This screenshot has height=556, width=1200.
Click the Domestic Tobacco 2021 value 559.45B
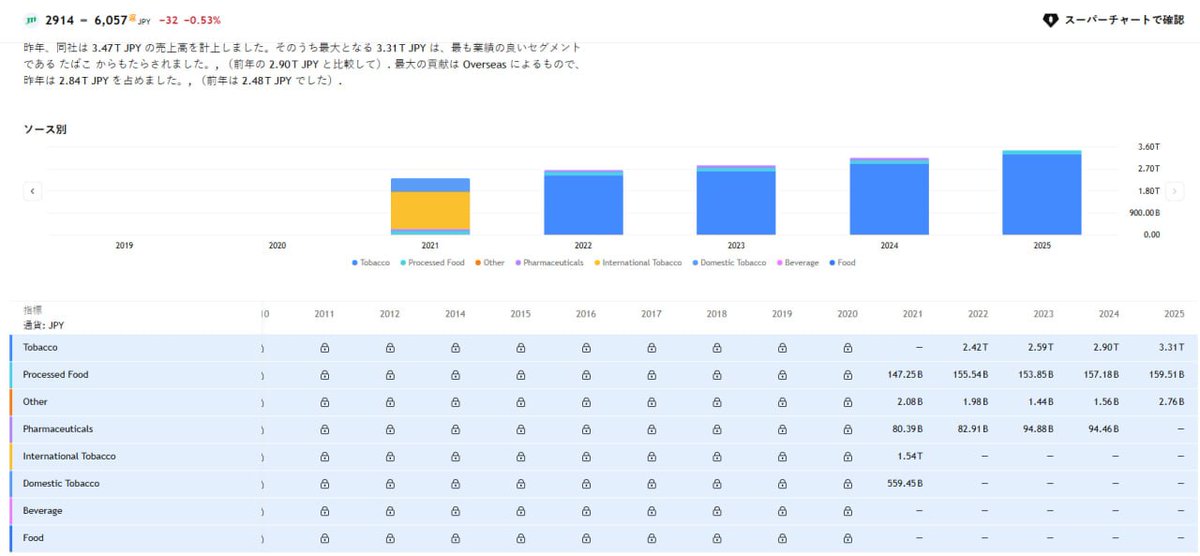905,484
